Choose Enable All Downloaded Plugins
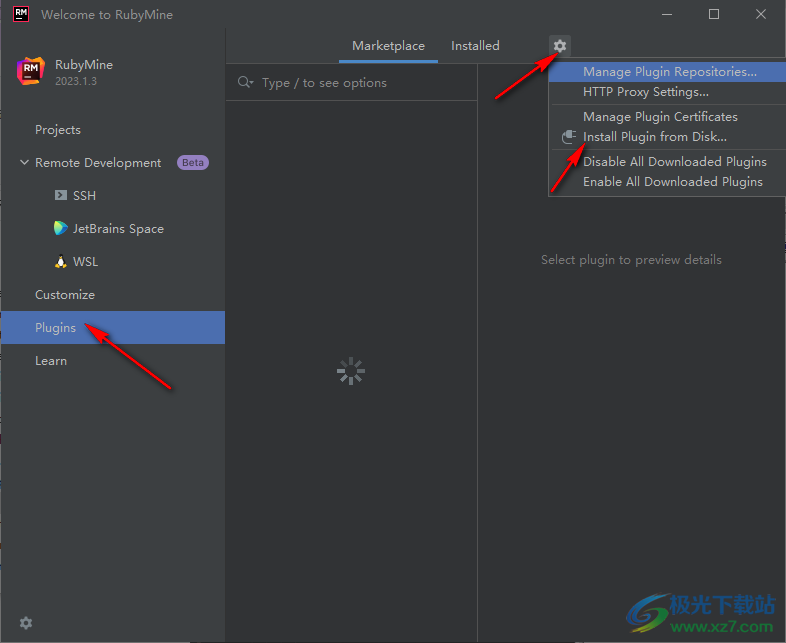 [x=672, y=182]
